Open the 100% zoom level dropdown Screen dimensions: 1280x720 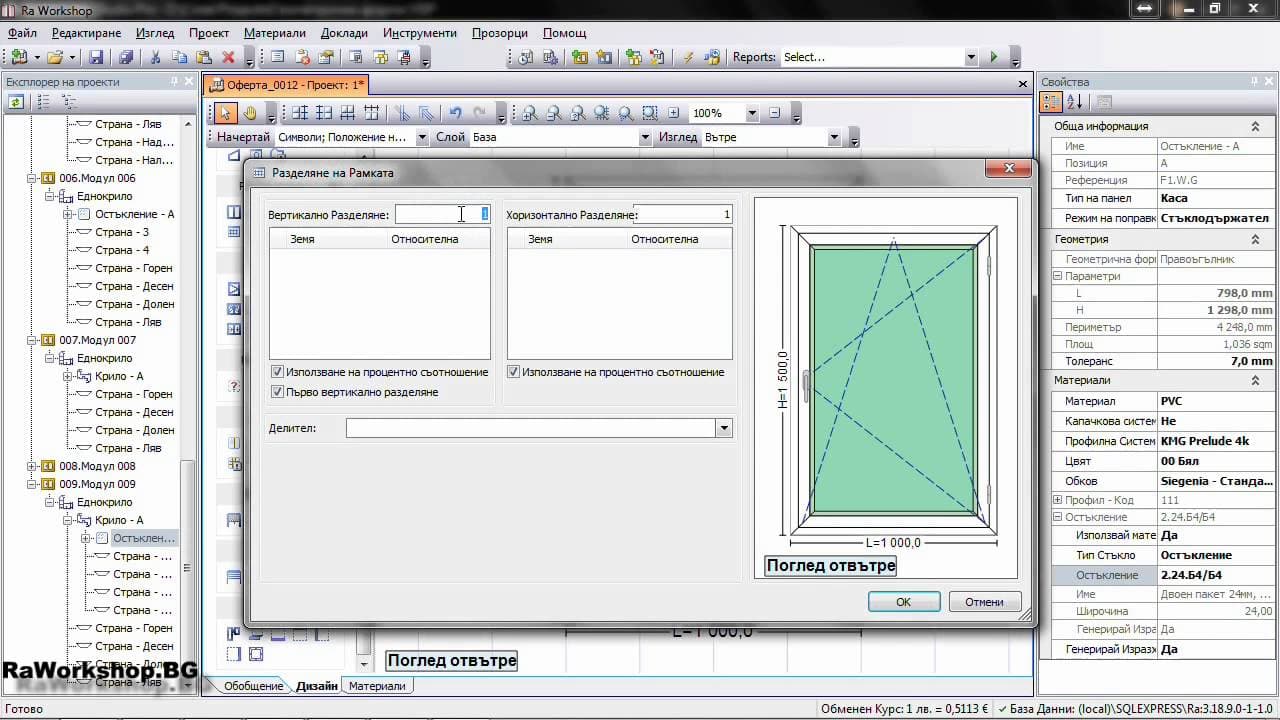pos(752,113)
